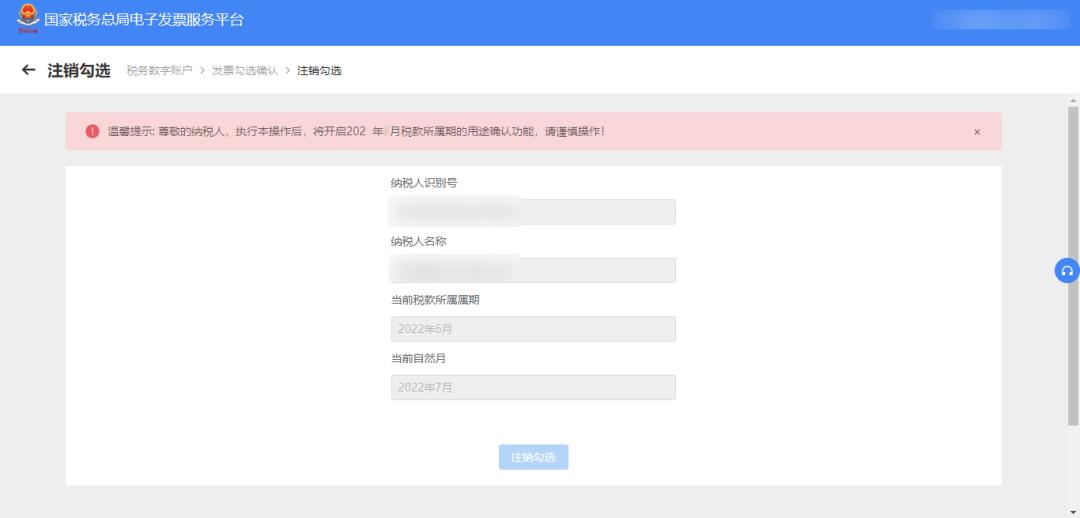Click the 2022年7月 natural month field
The image size is (1080, 518).
533,387
